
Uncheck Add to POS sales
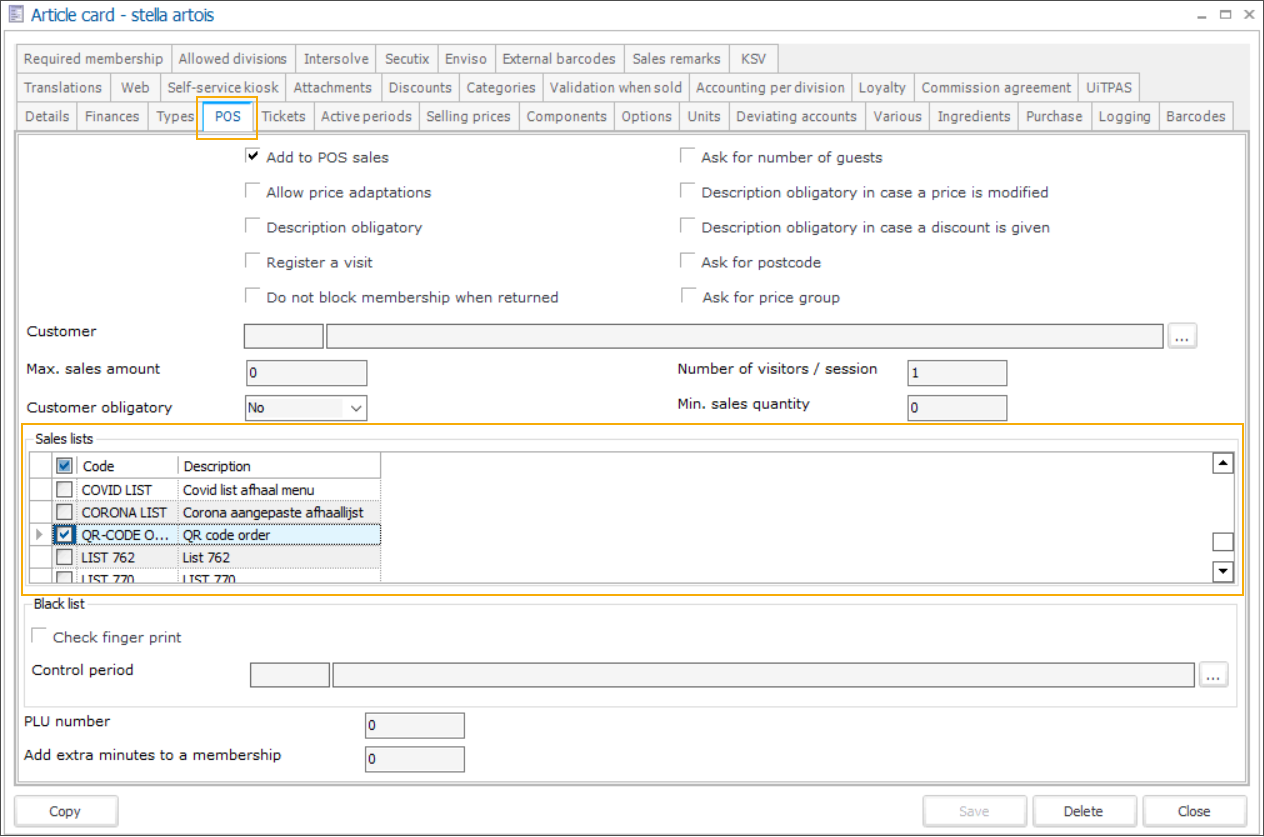253,156
